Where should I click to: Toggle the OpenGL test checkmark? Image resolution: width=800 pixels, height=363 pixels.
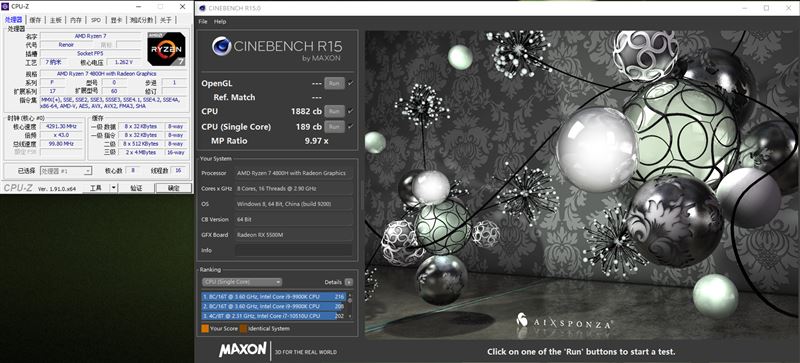click(351, 83)
